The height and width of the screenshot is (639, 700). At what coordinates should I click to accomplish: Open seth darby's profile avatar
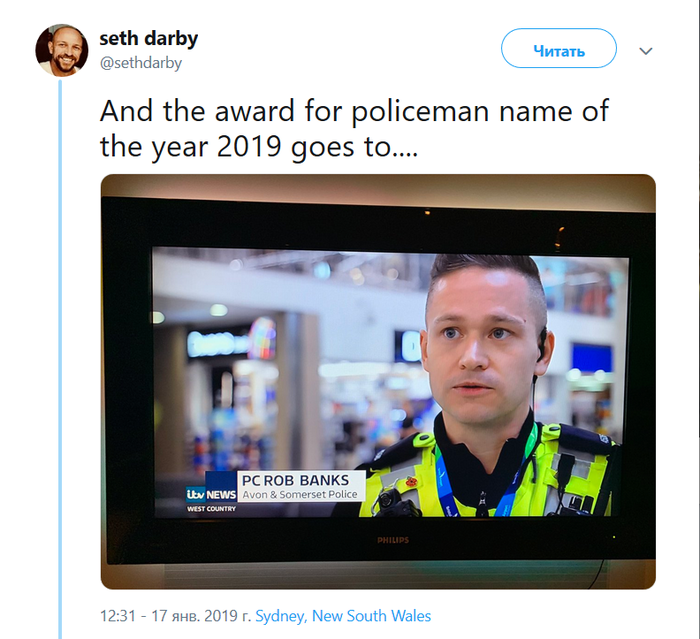(x=62, y=50)
